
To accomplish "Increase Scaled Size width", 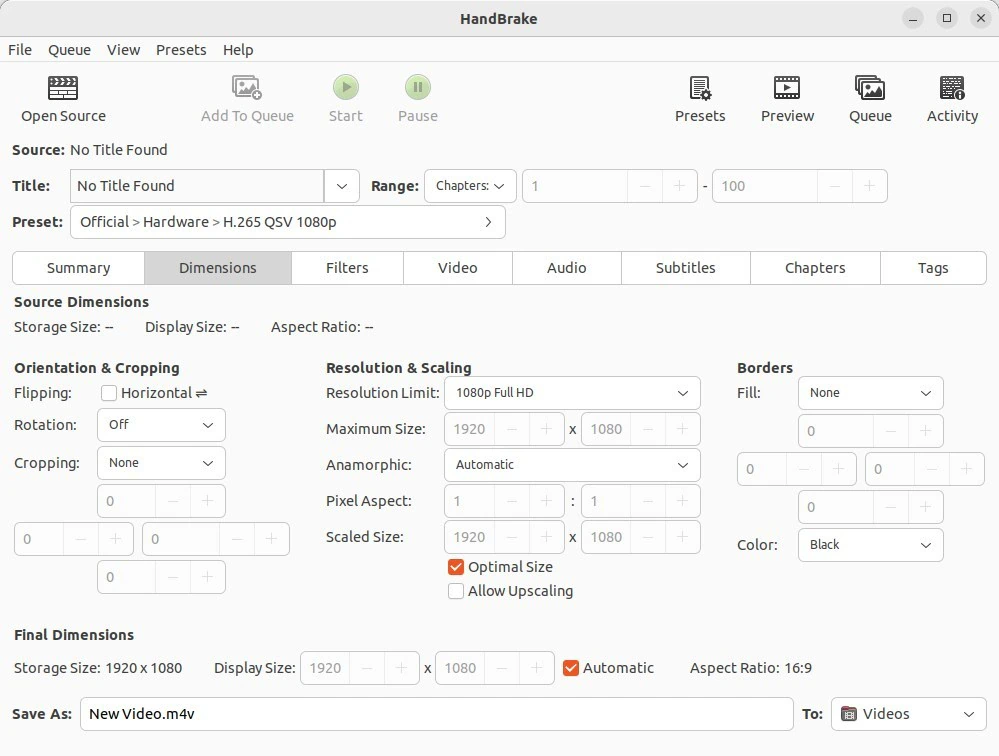I will pos(546,537).
